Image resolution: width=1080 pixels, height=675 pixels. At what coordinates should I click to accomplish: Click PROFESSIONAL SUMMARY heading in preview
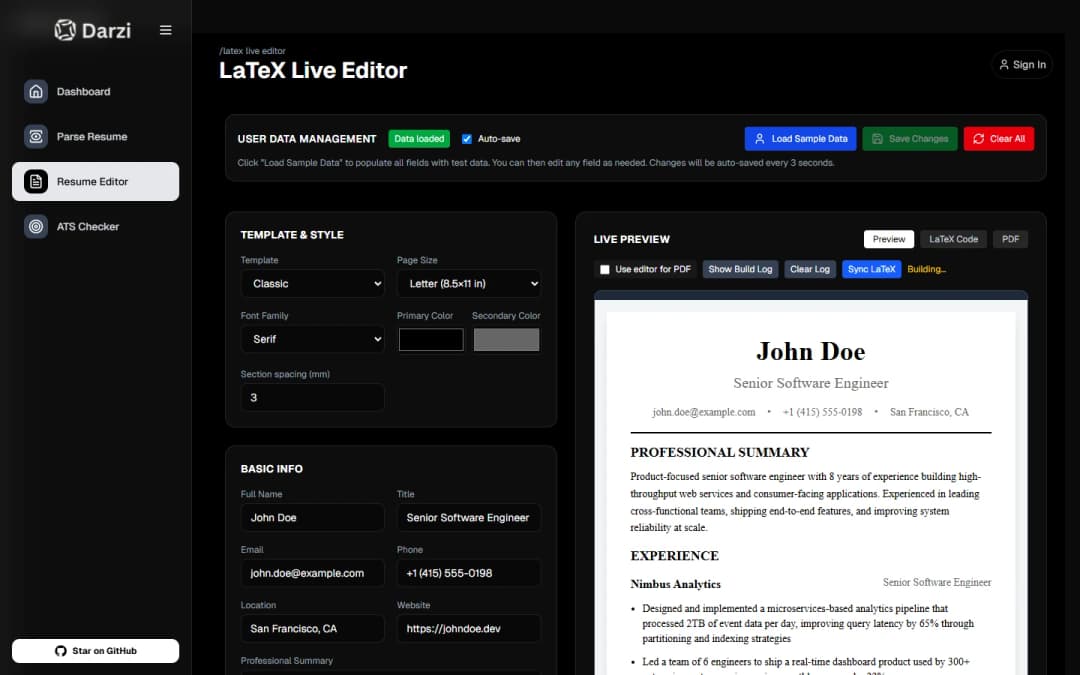(x=720, y=453)
